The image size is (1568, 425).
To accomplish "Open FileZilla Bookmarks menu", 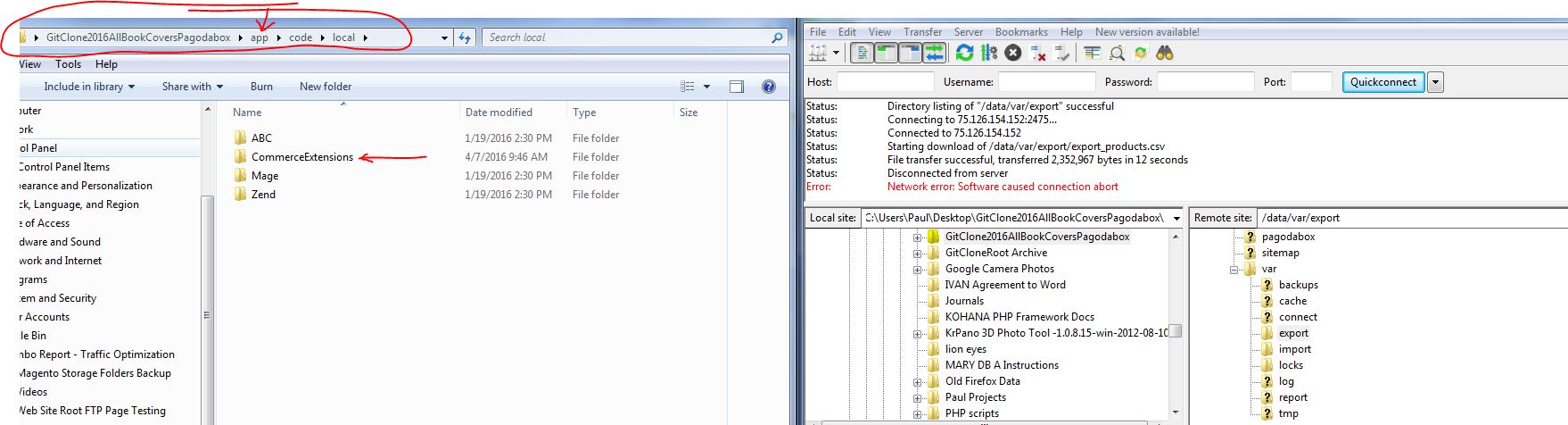I will coord(1021,32).
